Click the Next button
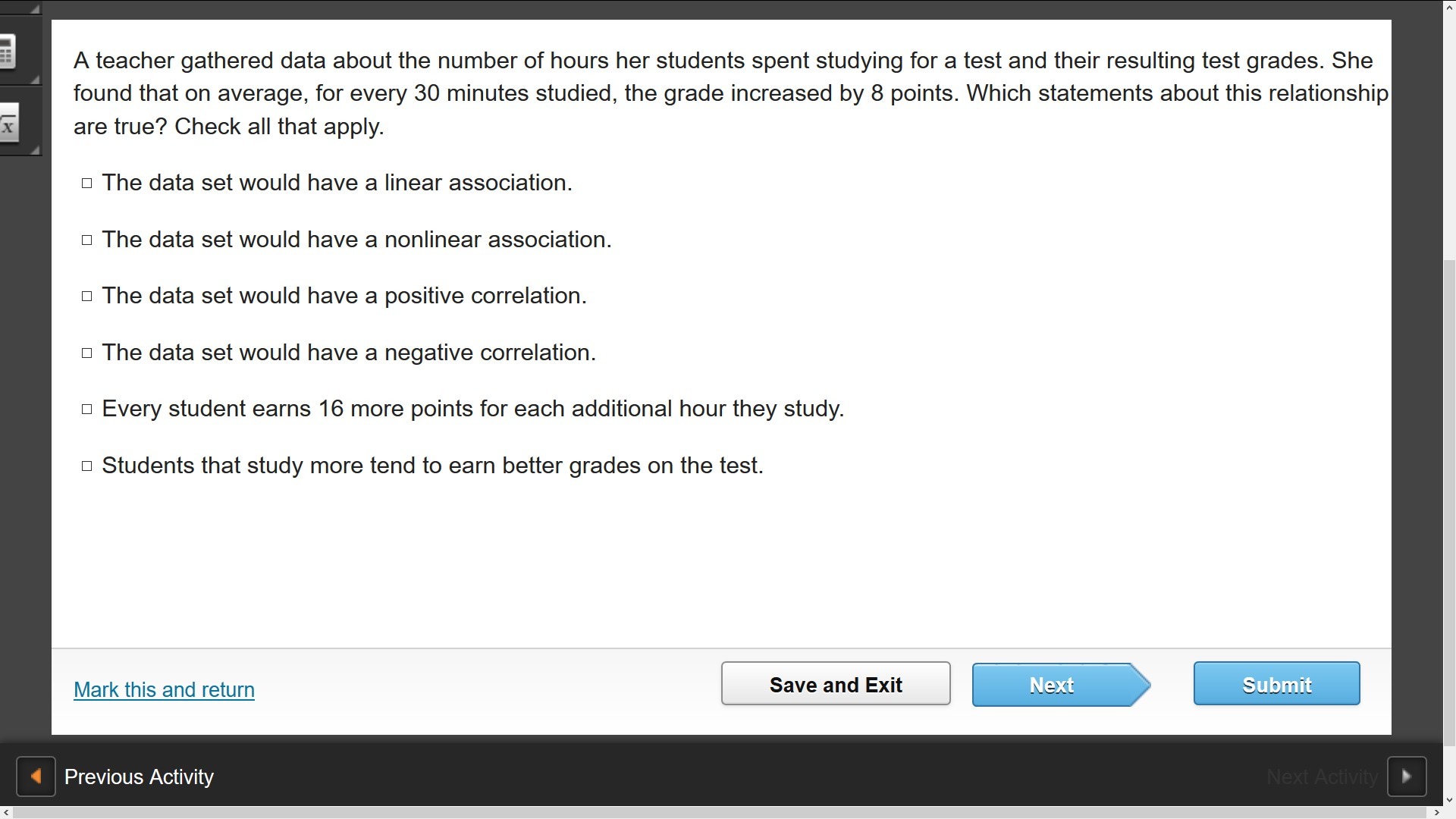 [x=1053, y=684]
